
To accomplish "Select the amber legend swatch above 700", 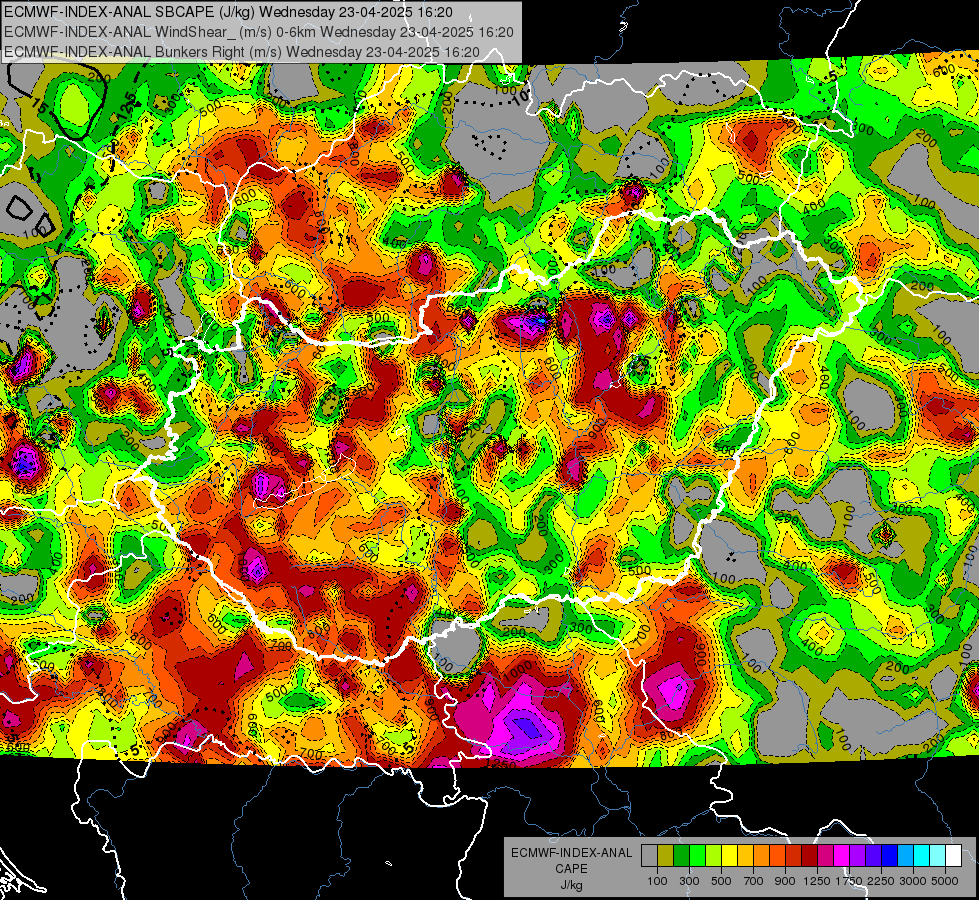I will (x=745, y=856).
